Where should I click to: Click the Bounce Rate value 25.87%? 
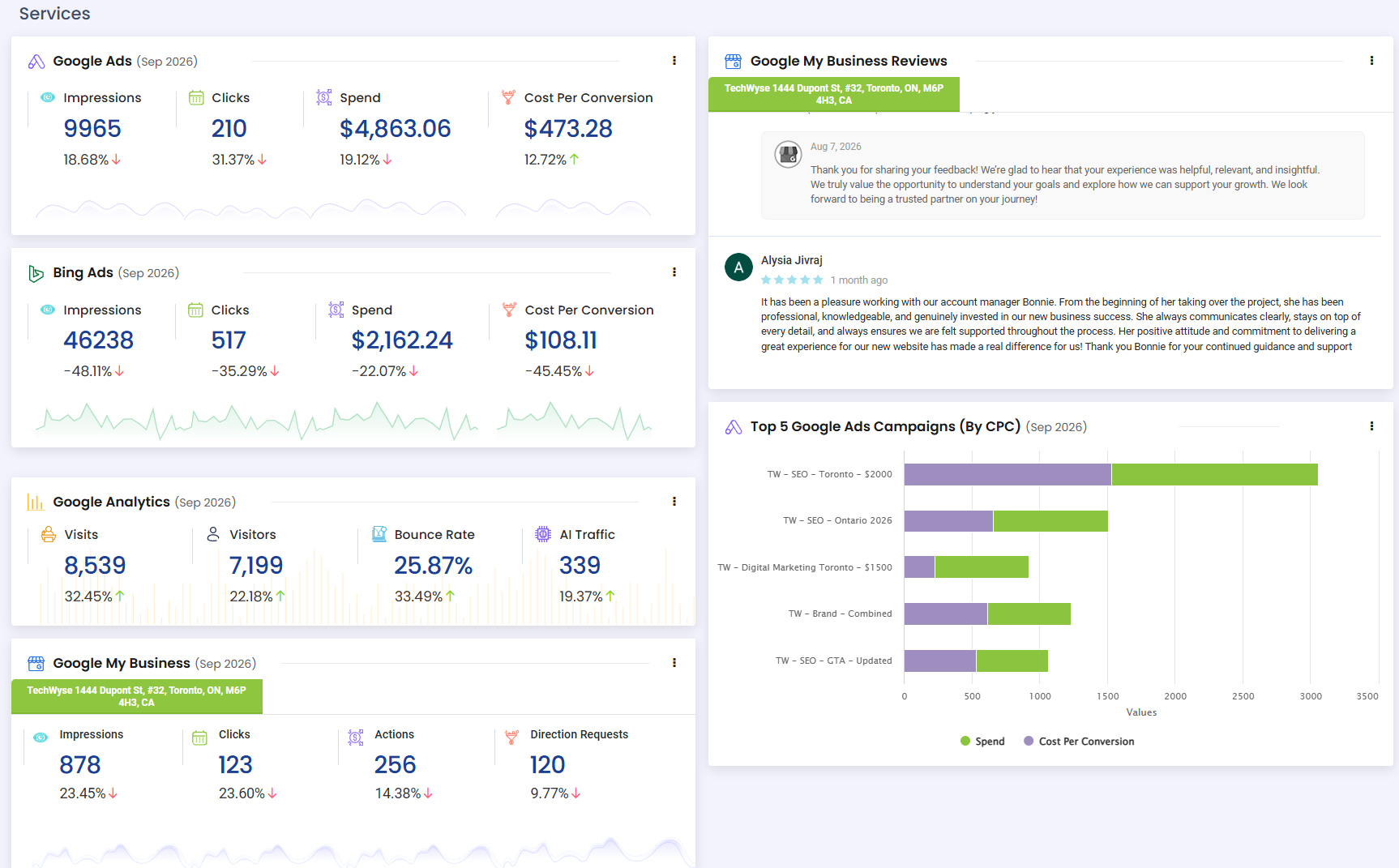pyautogui.click(x=434, y=565)
